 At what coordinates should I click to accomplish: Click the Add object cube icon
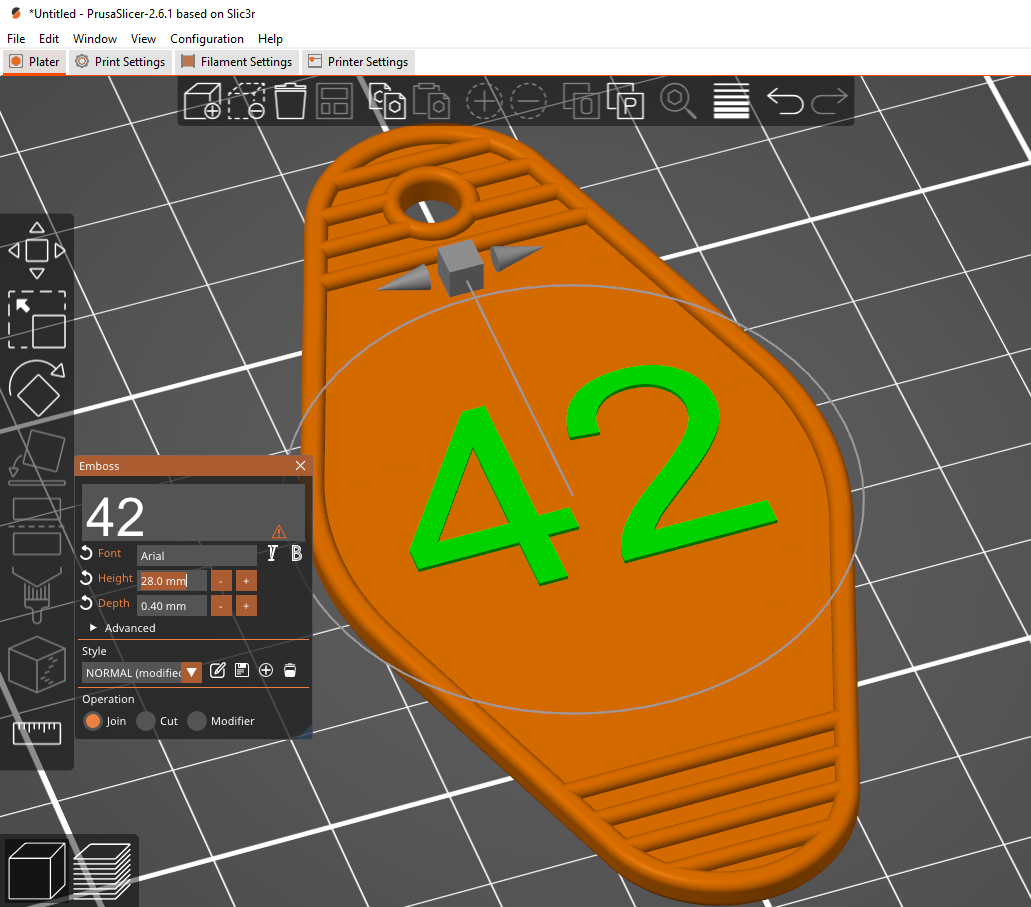pyautogui.click(x=202, y=101)
